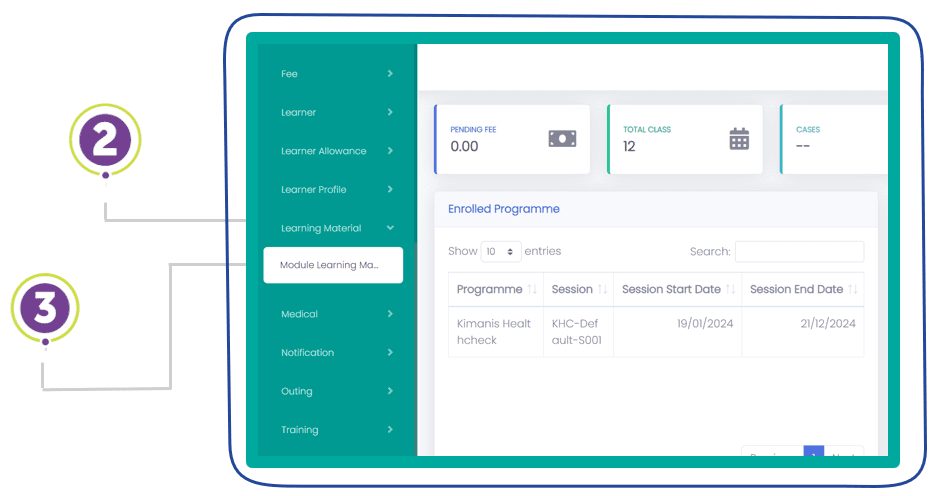Open the entries-per-page dropdown
938x496 pixels.
(501, 252)
